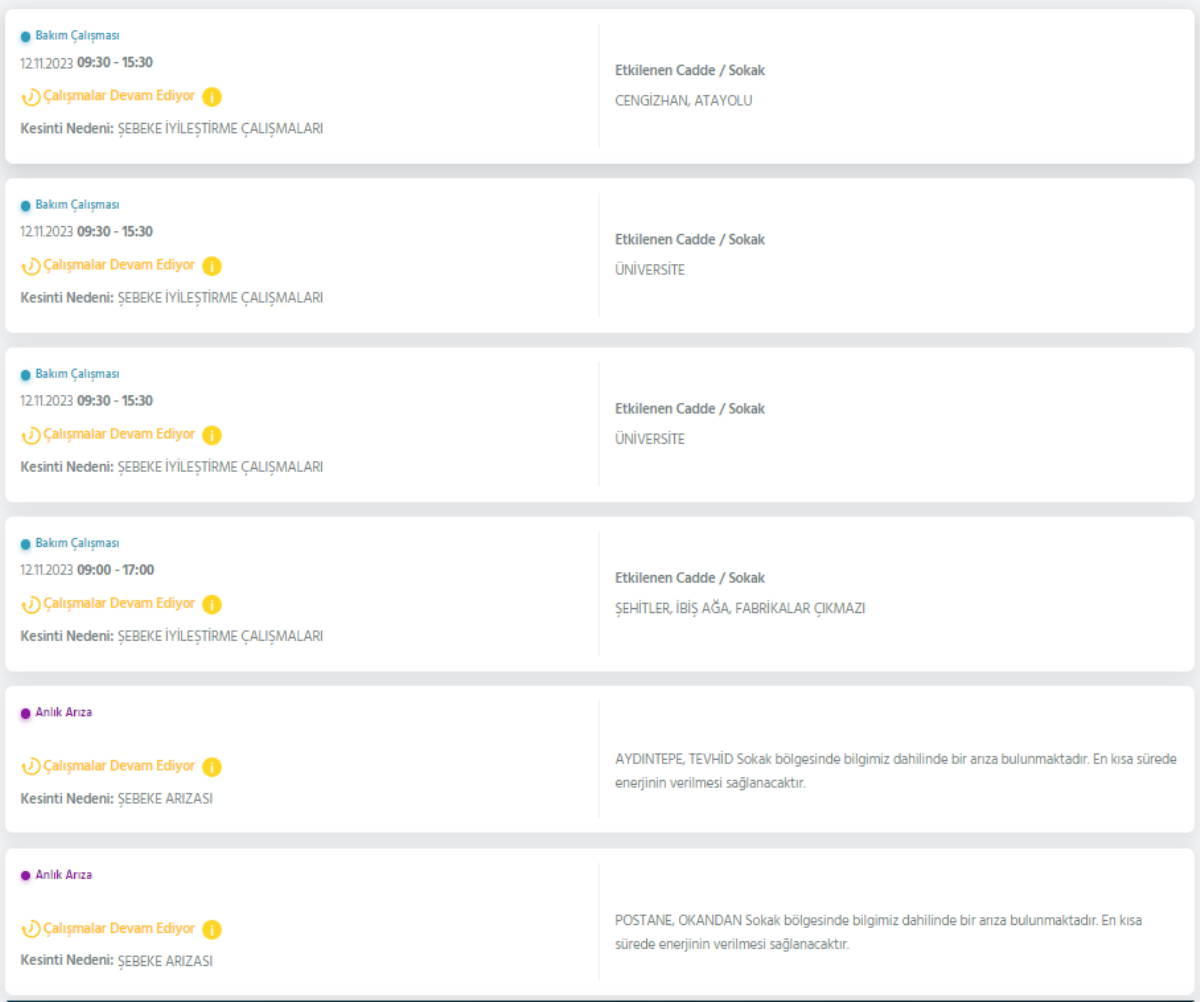Click the clock icon in ŞEHİTLER, İBİŞ AĞA card
1200x1002 pixels.
(x=31, y=604)
